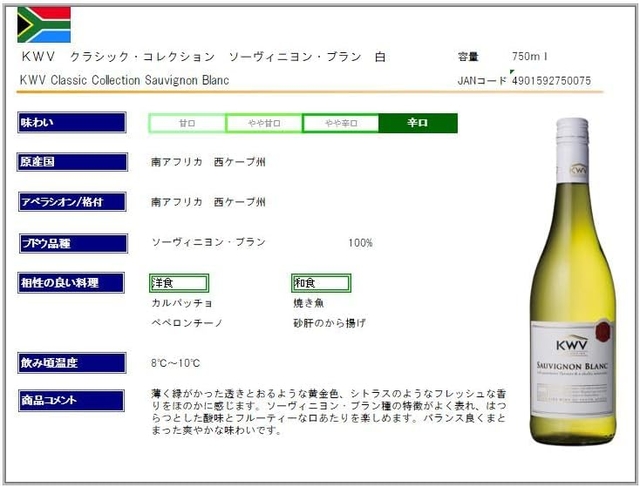Click the カルパッチョ dish text
The image size is (640, 487).
click(x=182, y=303)
